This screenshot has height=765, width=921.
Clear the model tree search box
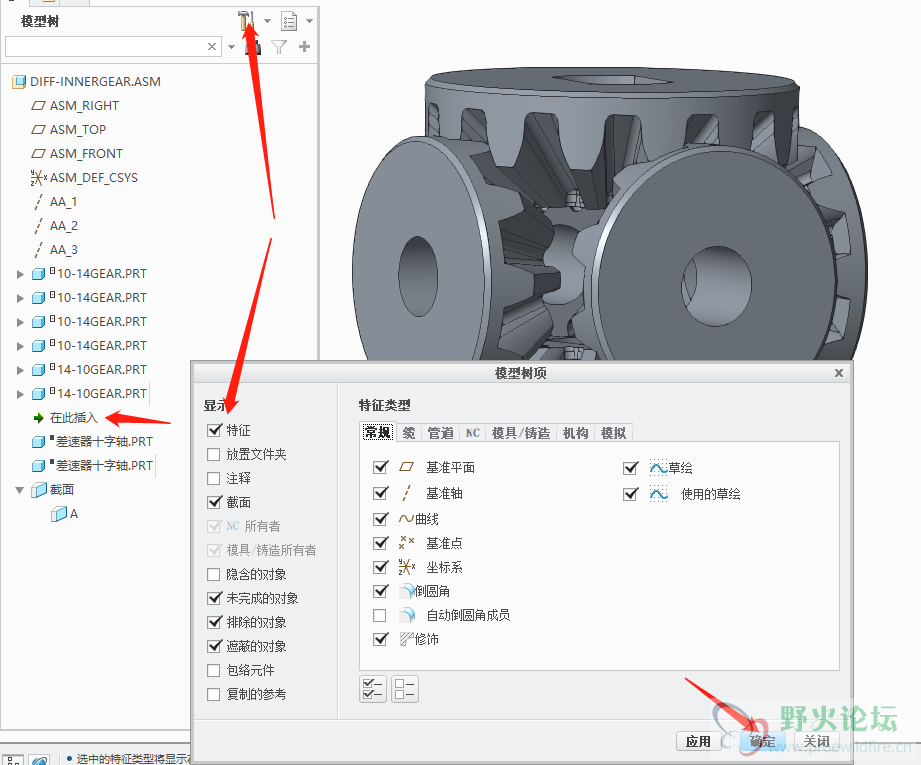212,46
